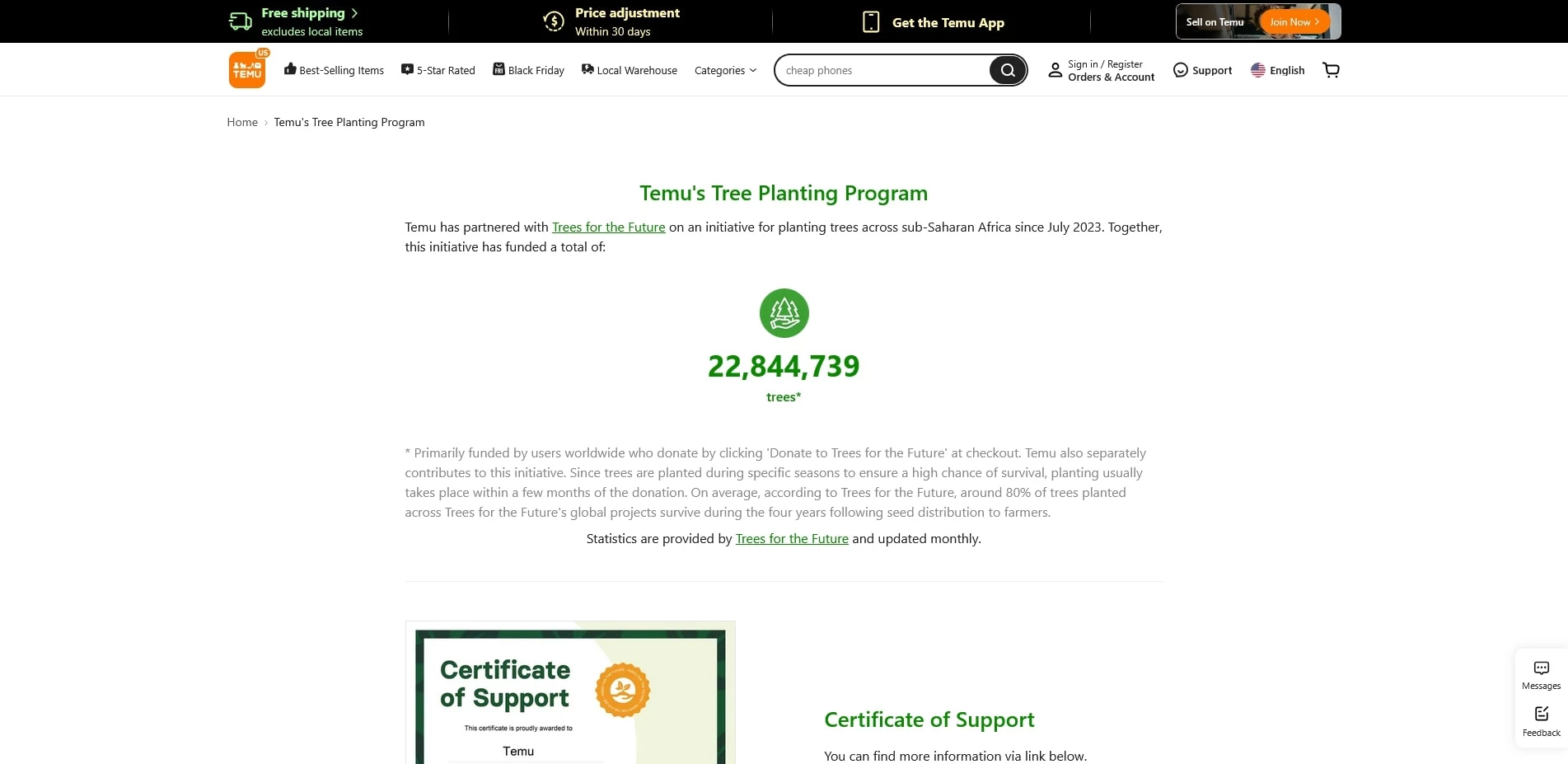Open the first Trees for the Future link

pos(608,227)
